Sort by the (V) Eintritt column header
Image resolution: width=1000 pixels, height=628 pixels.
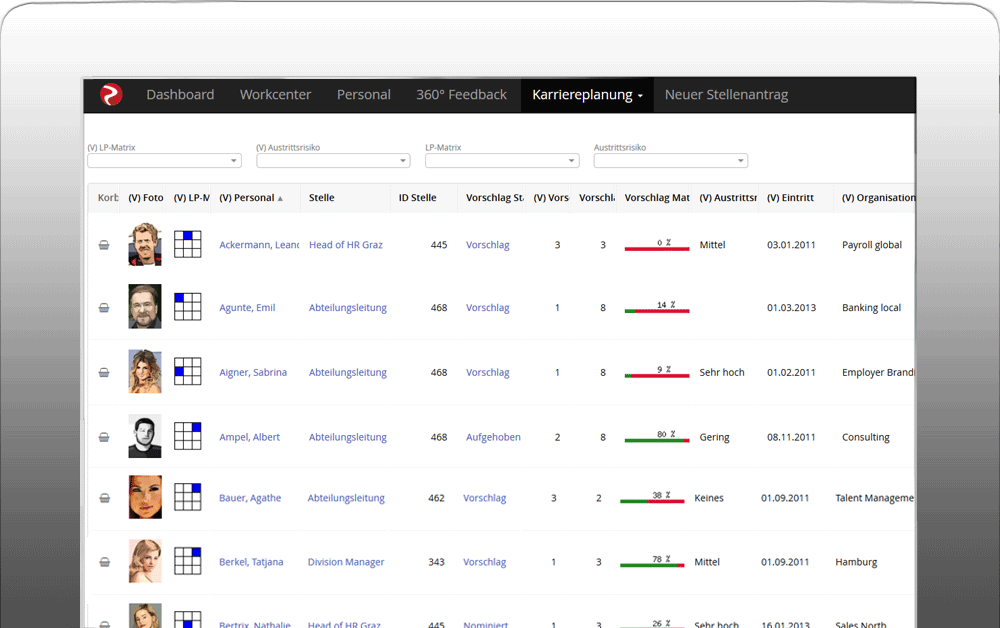click(790, 198)
